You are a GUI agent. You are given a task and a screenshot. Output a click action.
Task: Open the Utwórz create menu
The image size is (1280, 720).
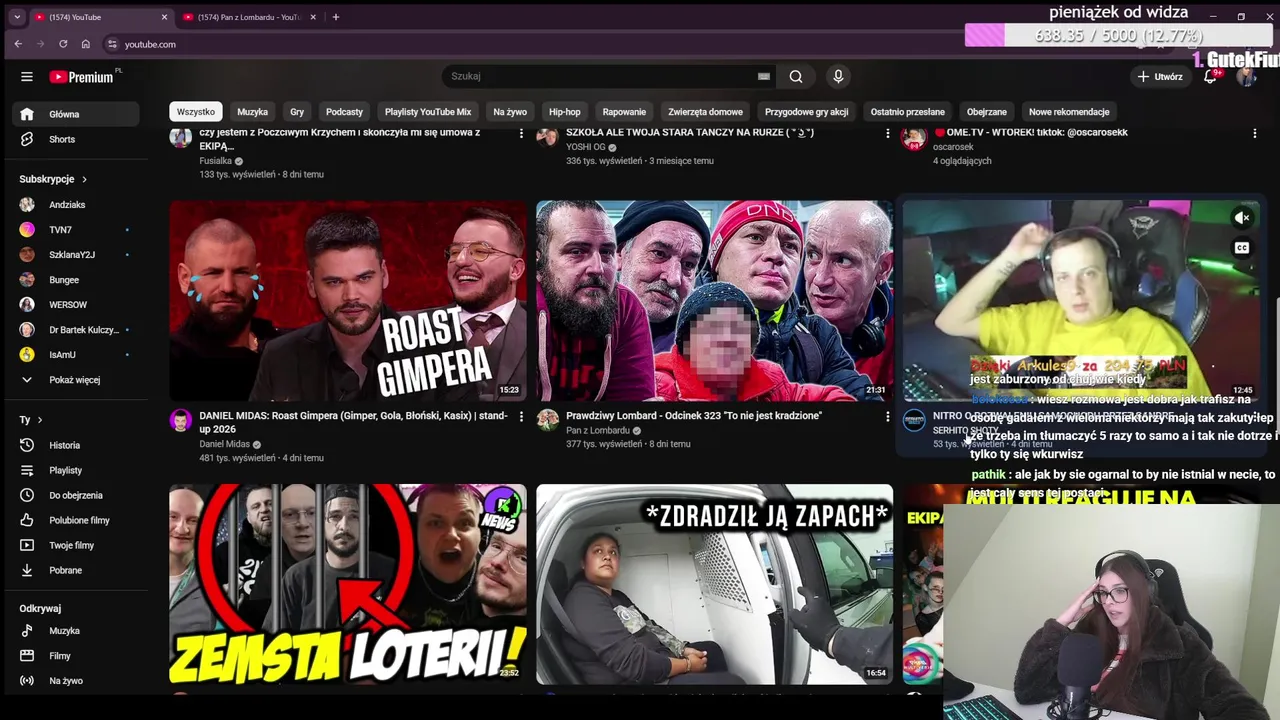pyautogui.click(x=1160, y=76)
